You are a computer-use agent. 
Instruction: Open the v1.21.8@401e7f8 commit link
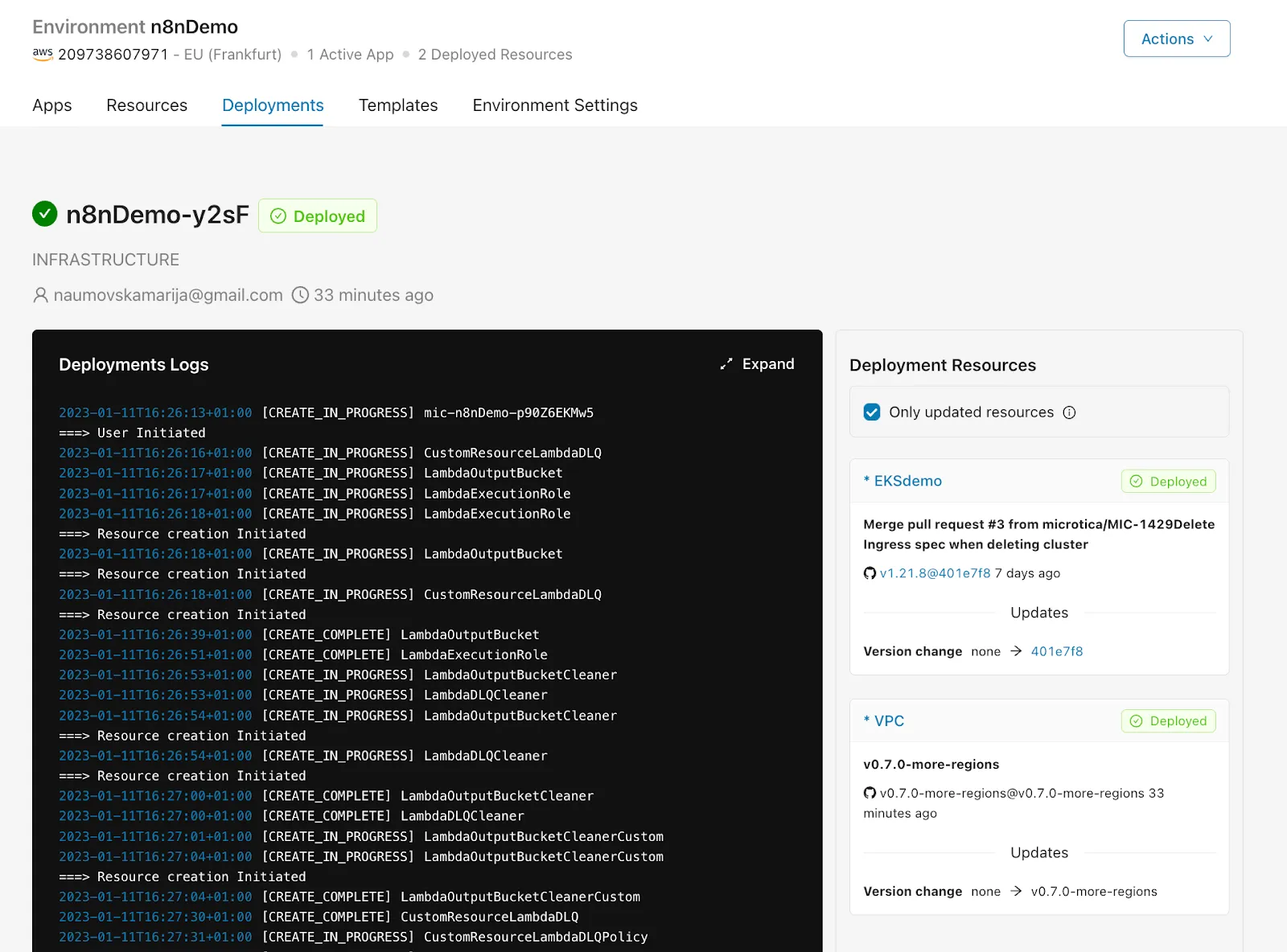click(x=935, y=573)
